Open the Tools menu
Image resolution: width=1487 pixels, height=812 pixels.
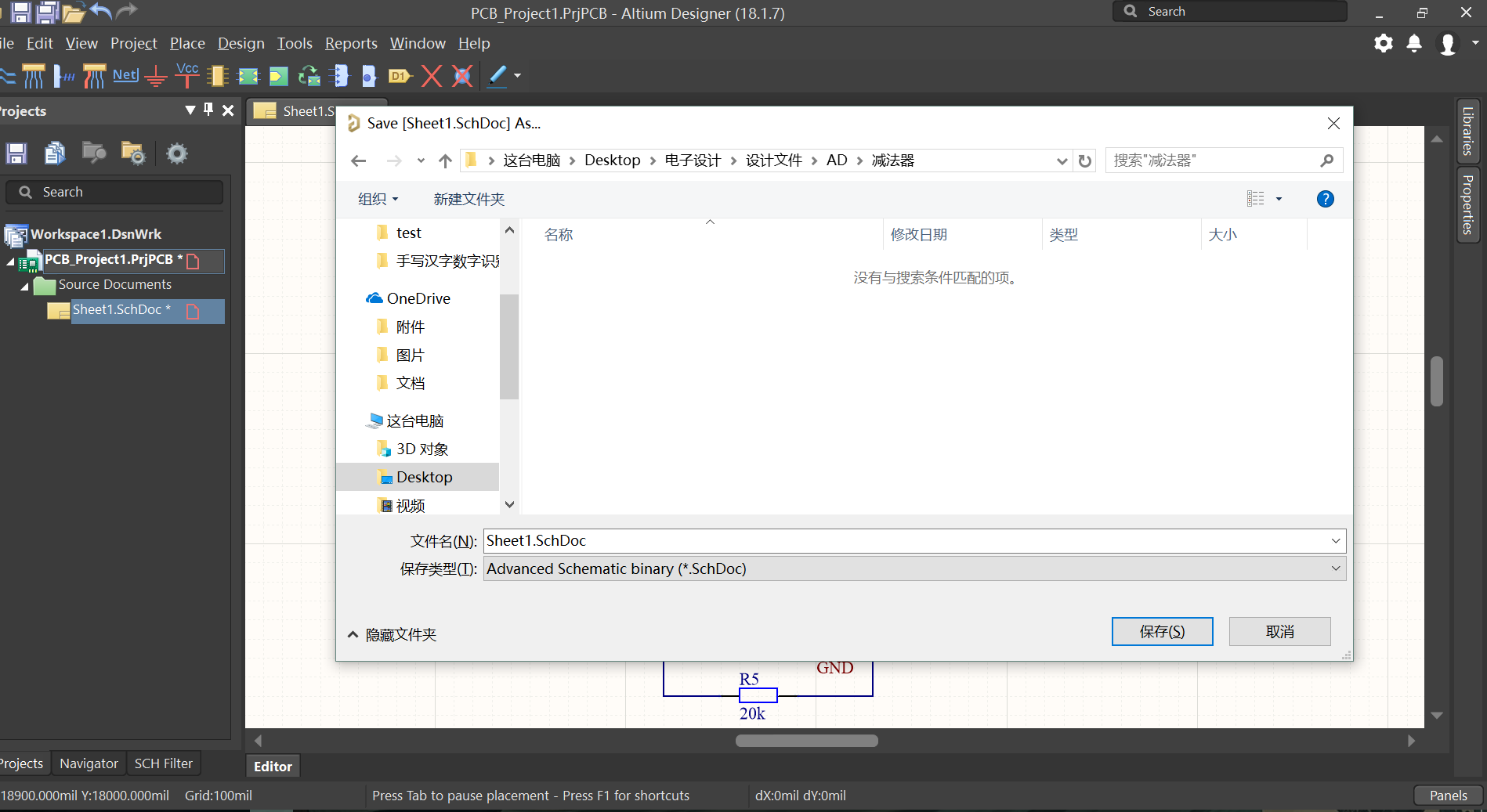(294, 43)
